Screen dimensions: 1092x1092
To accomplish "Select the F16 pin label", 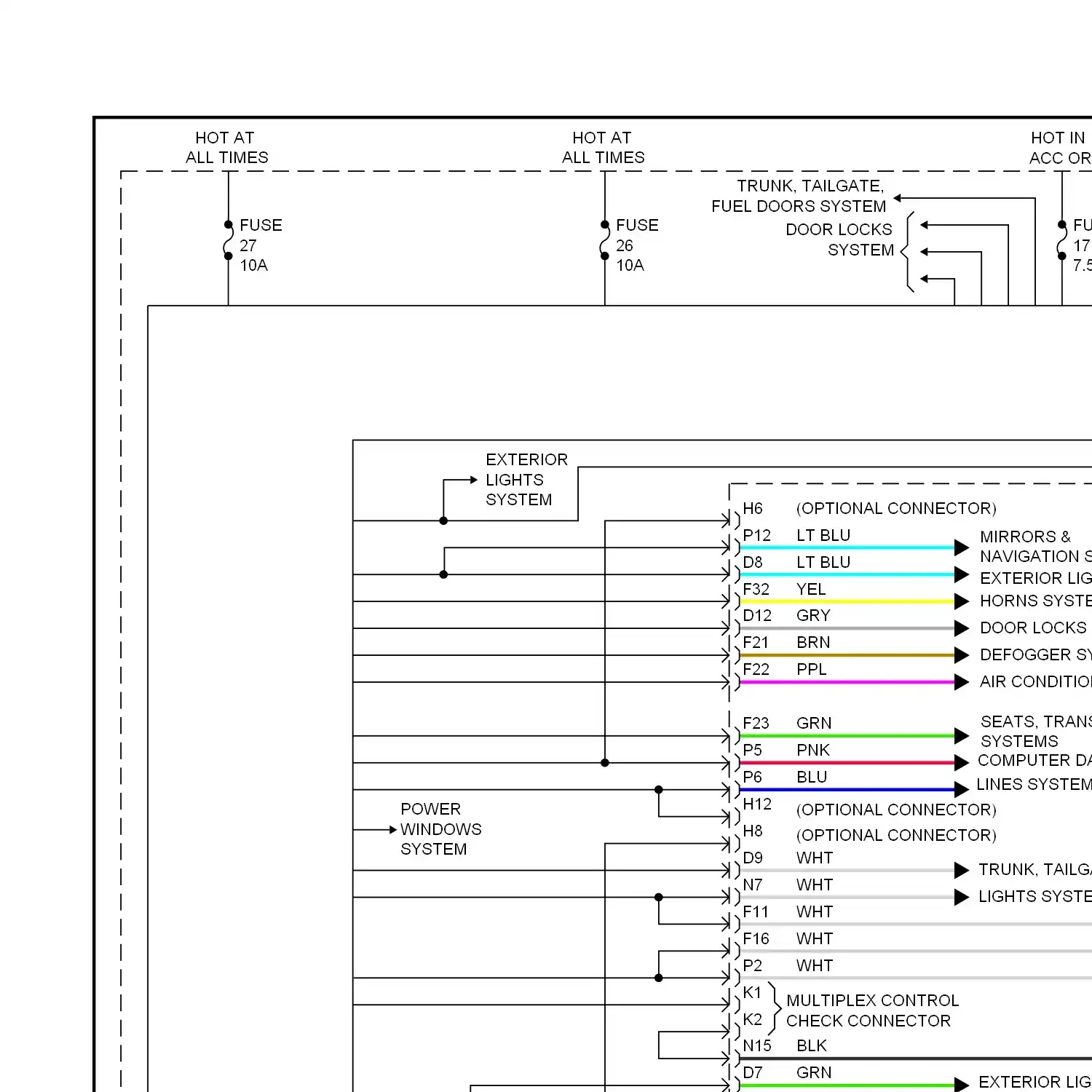I will [x=756, y=938].
